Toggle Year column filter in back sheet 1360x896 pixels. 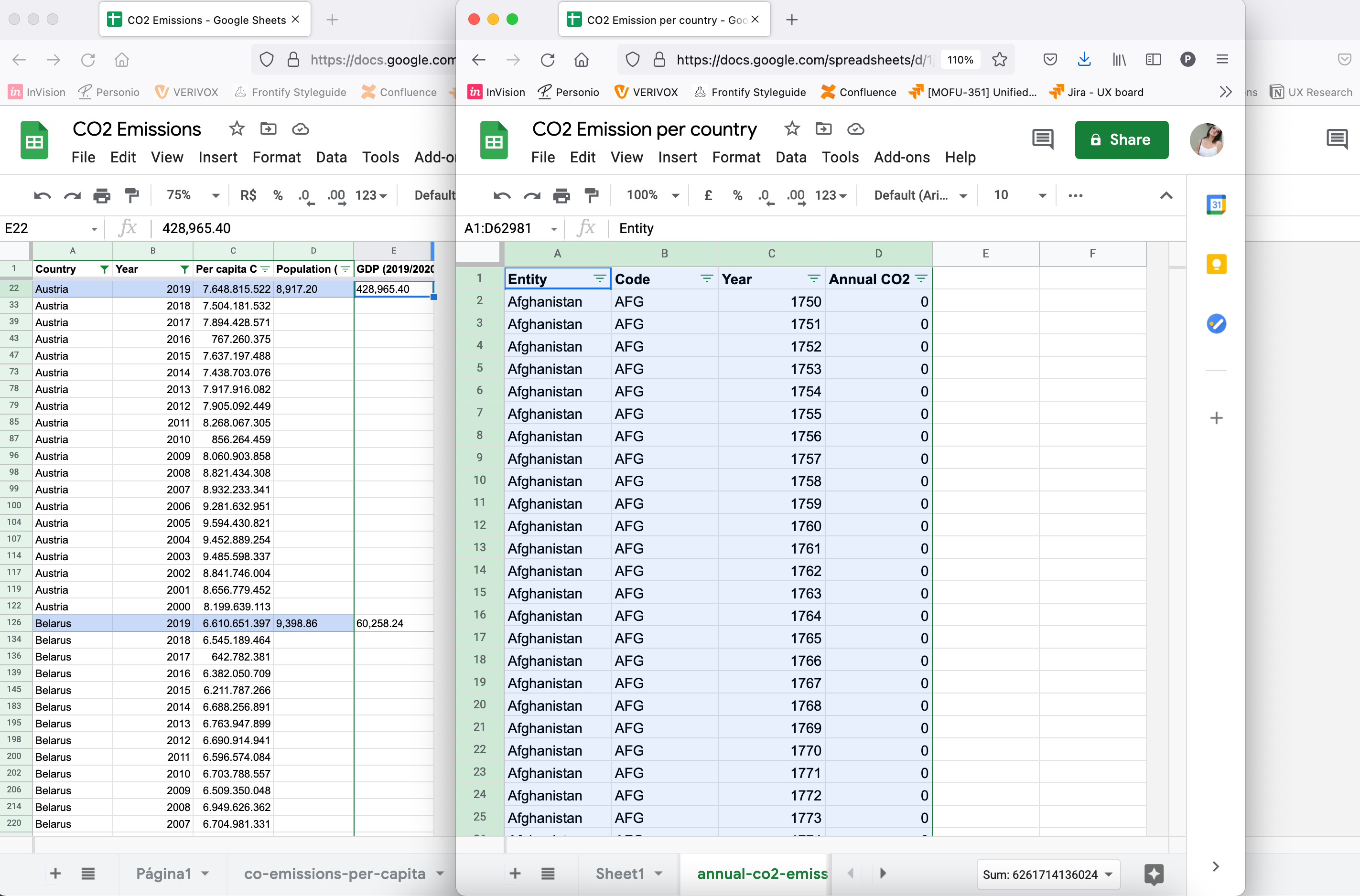(x=184, y=269)
